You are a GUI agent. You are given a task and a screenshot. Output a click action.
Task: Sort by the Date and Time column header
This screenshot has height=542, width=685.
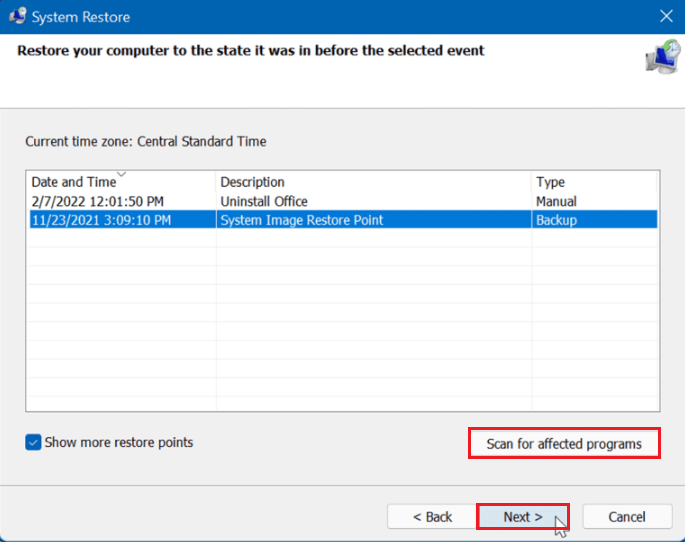pos(121,182)
